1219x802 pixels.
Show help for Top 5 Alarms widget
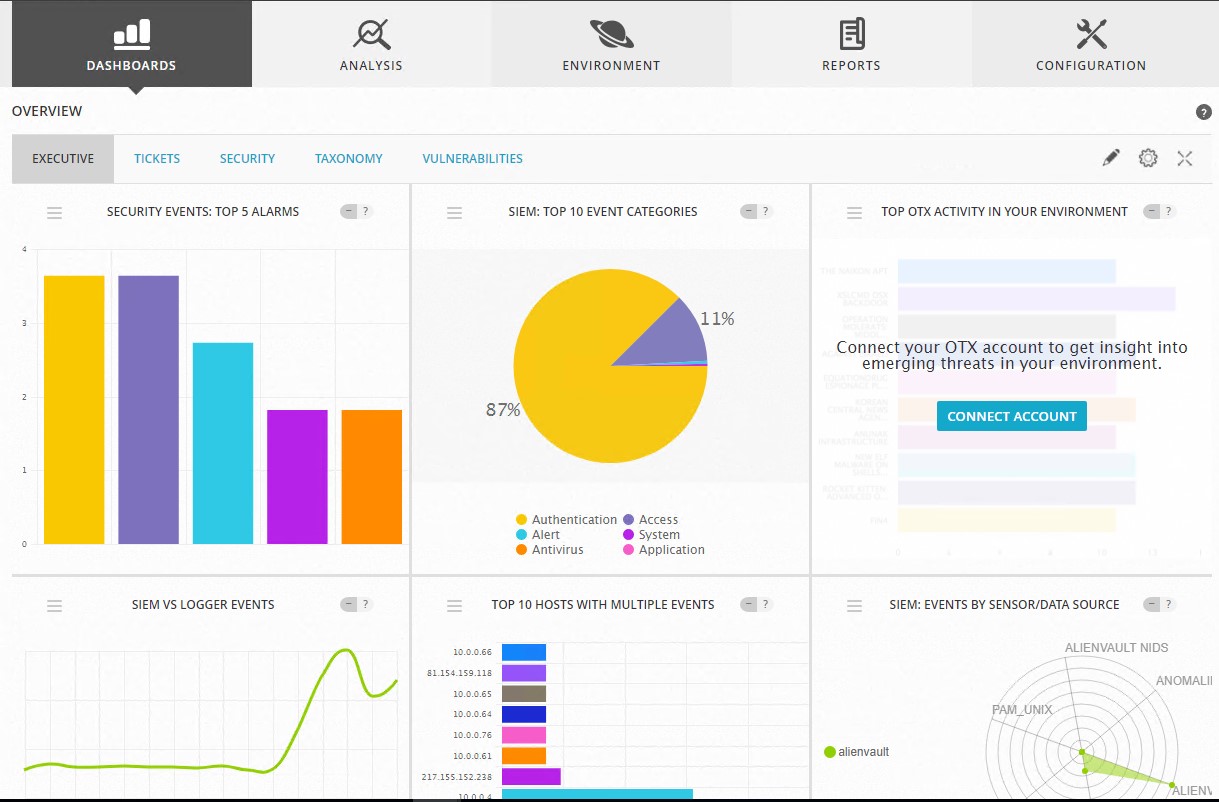[366, 212]
